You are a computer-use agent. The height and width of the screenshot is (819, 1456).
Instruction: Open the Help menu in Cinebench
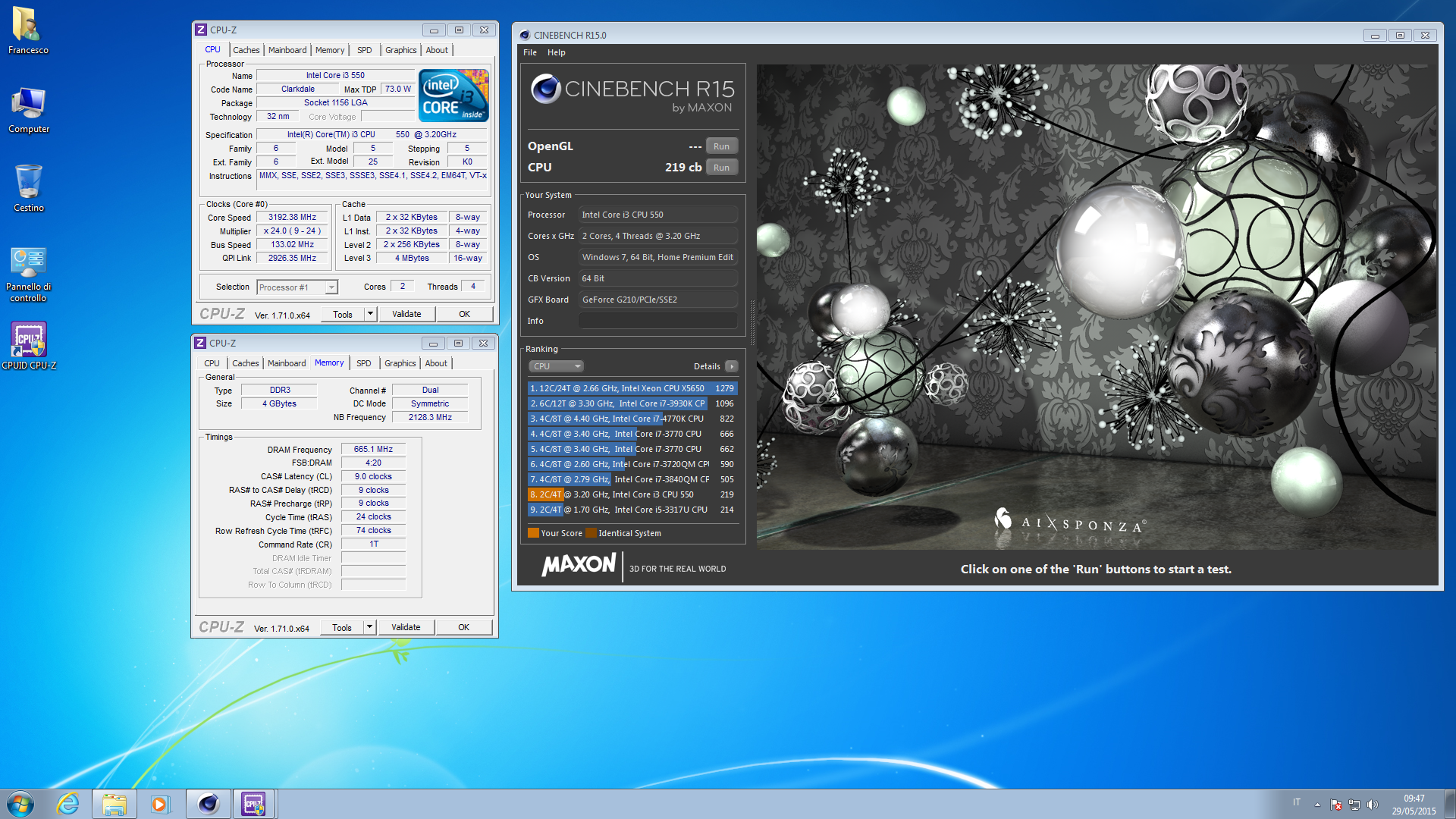coord(557,52)
